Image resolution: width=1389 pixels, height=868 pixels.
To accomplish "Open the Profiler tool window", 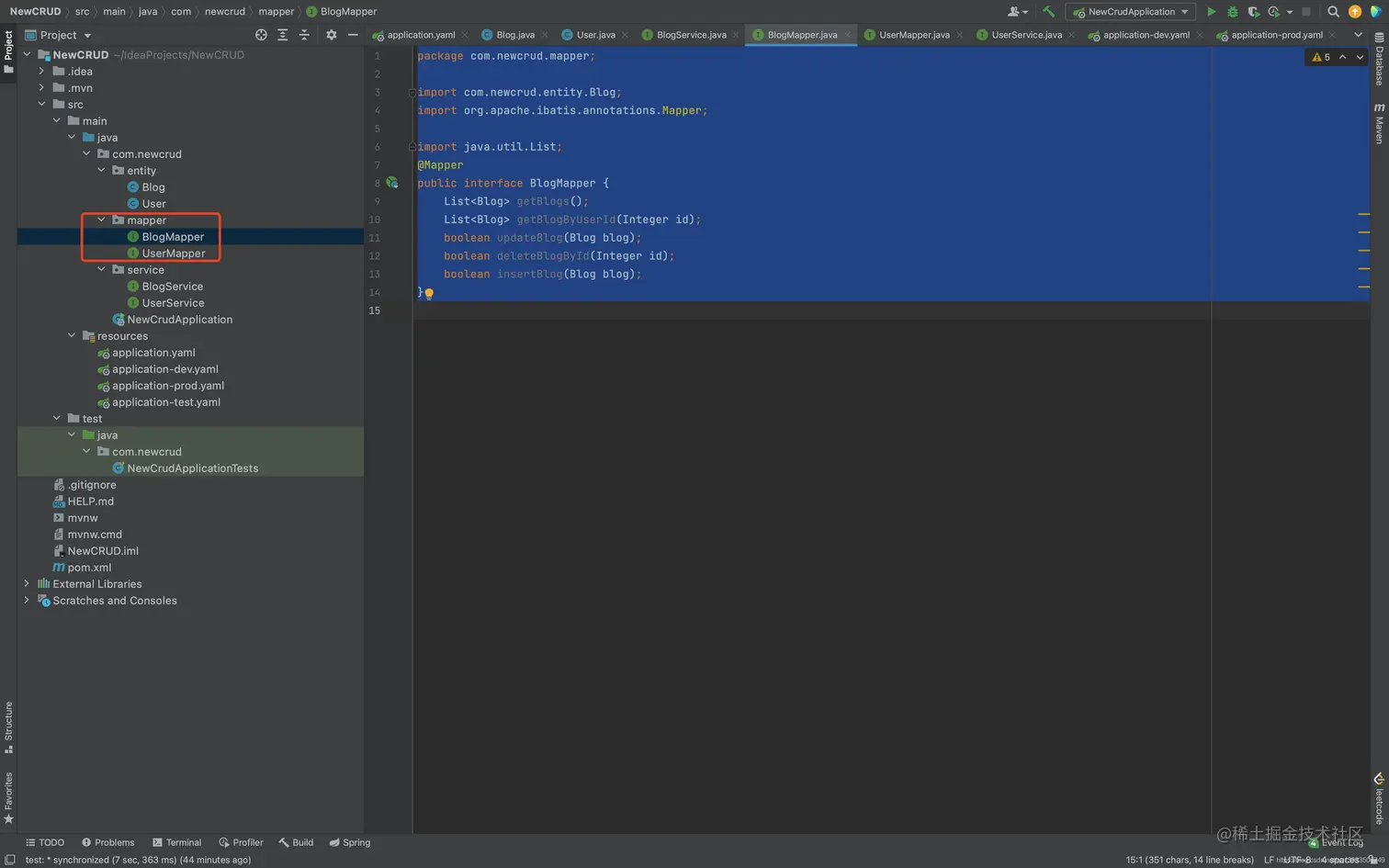I will click(241, 842).
